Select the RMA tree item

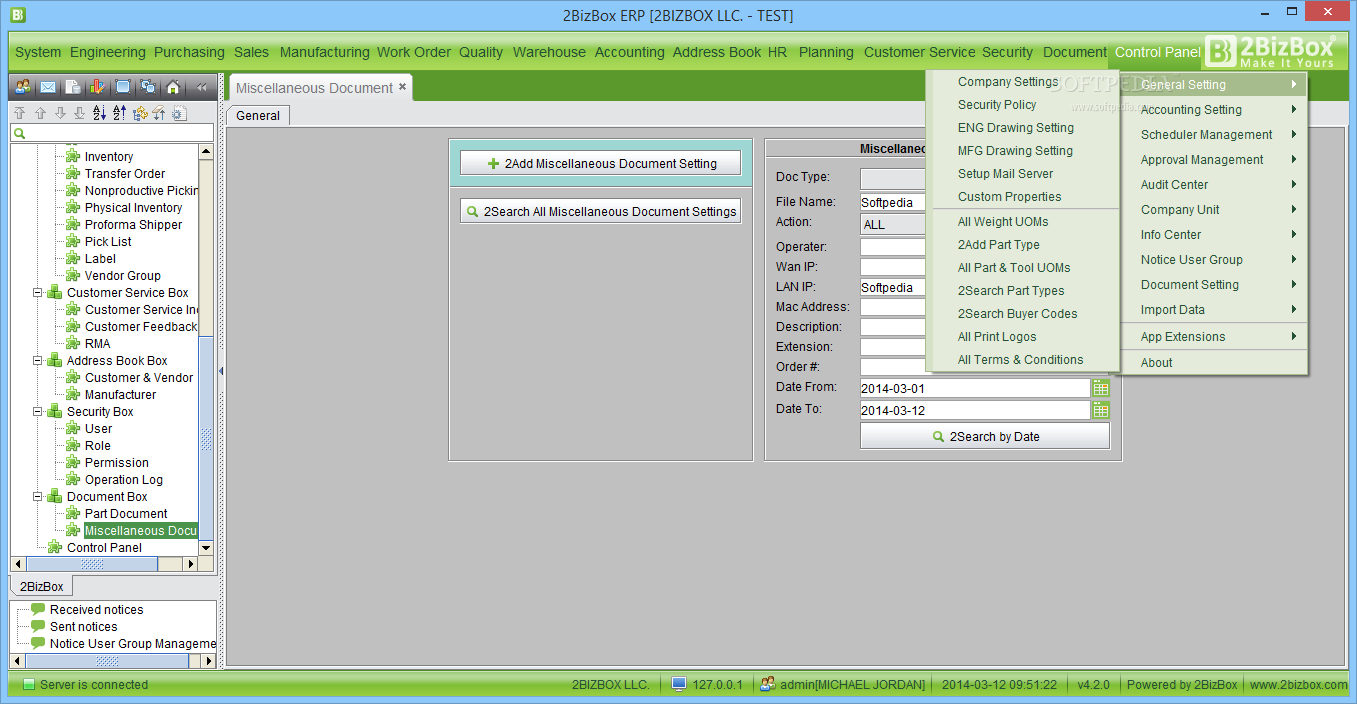[98, 344]
